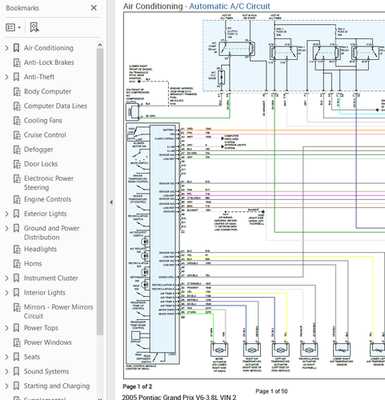Open the Anti-Theft bookmark
This screenshot has width=385, height=400.
tap(39, 77)
